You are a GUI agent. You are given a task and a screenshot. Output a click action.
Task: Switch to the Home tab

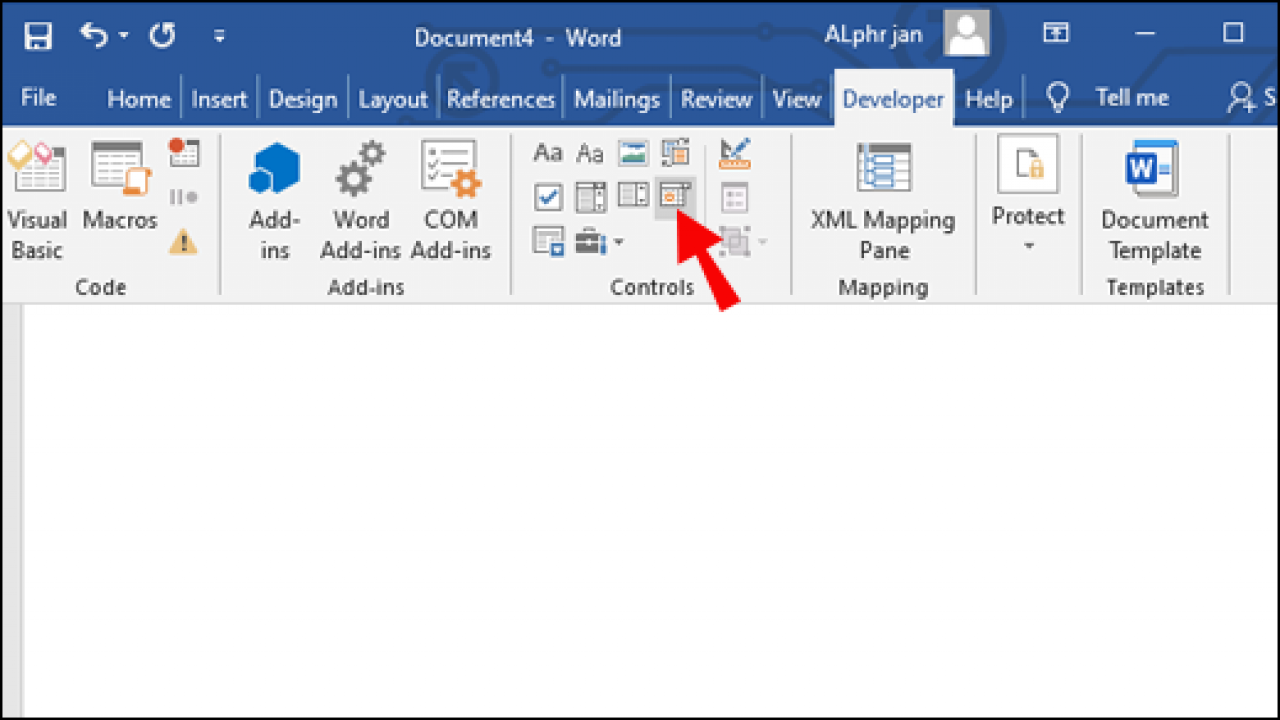pos(138,97)
